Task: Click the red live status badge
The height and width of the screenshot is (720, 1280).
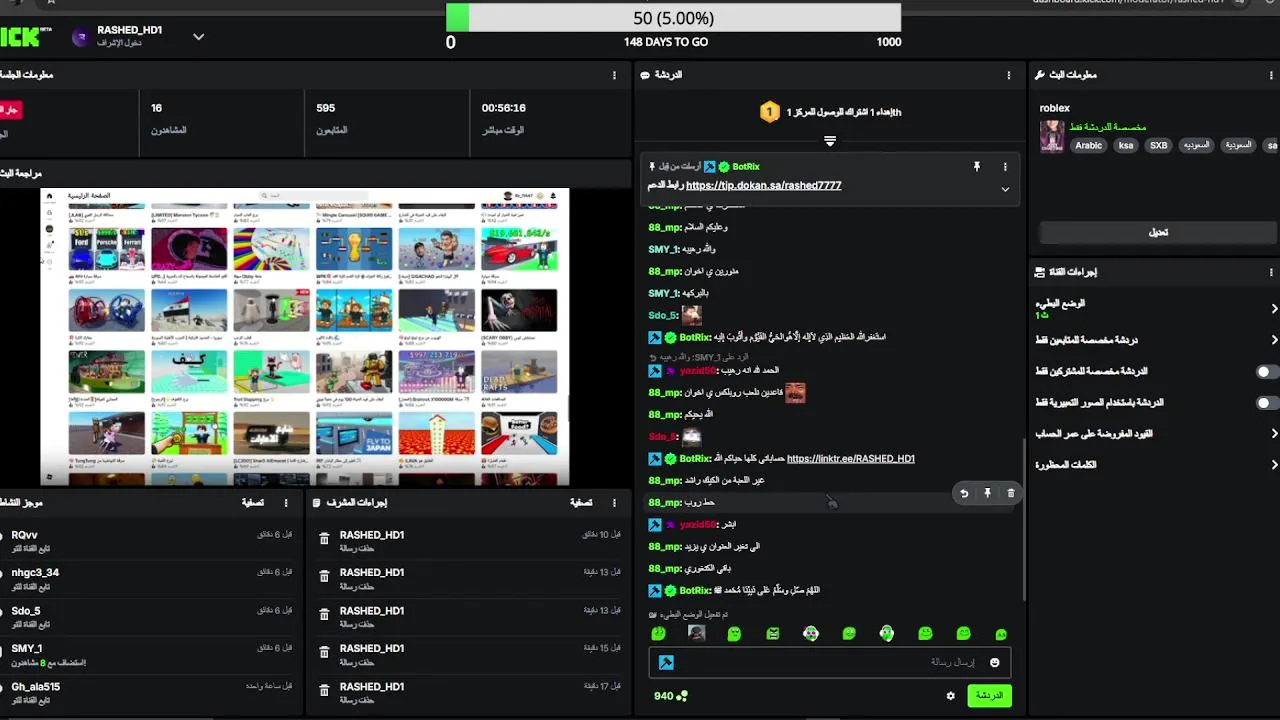Action: (x=10, y=110)
